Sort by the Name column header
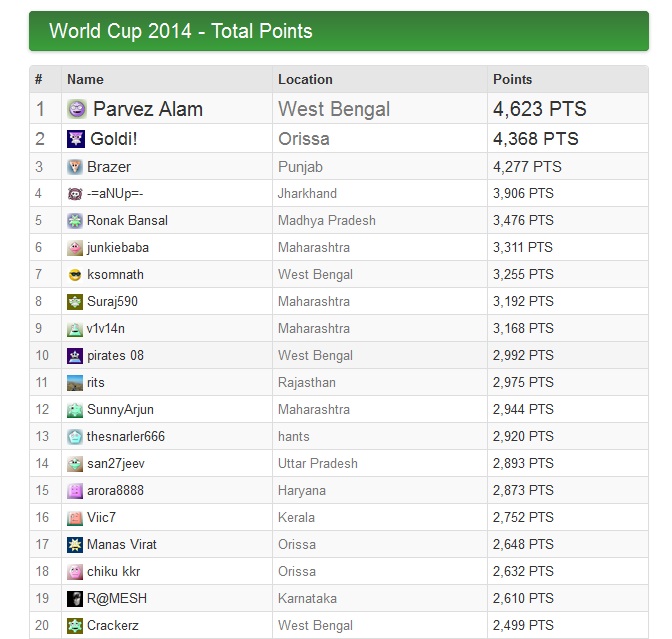The width and height of the screenshot is (672, 639). pos(85,79)
